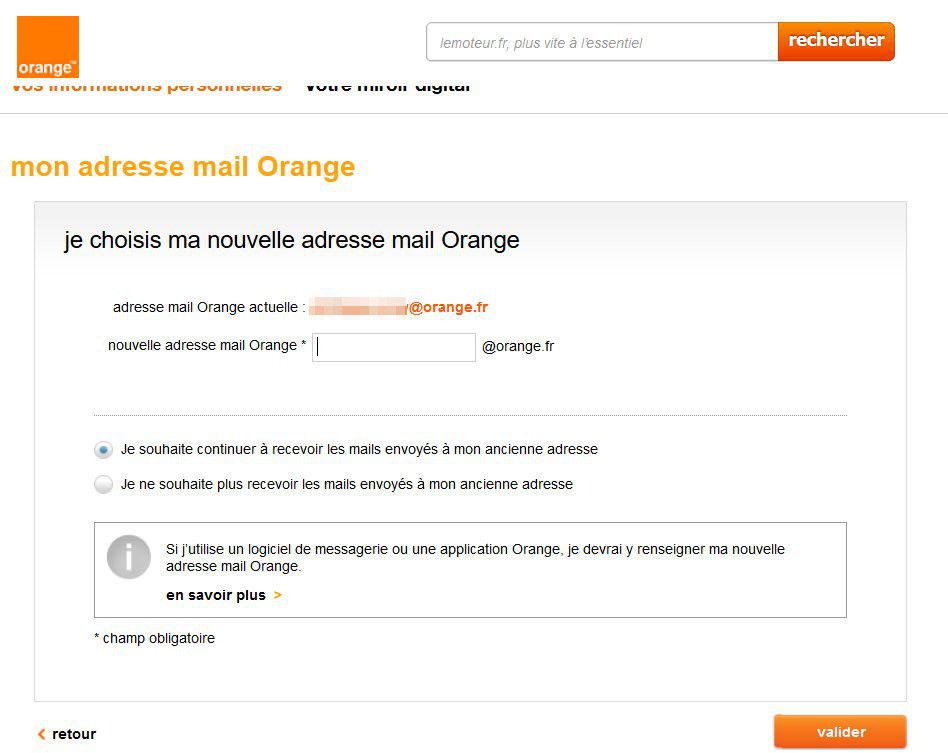Click the current @orange.fr address in orange

448,307
